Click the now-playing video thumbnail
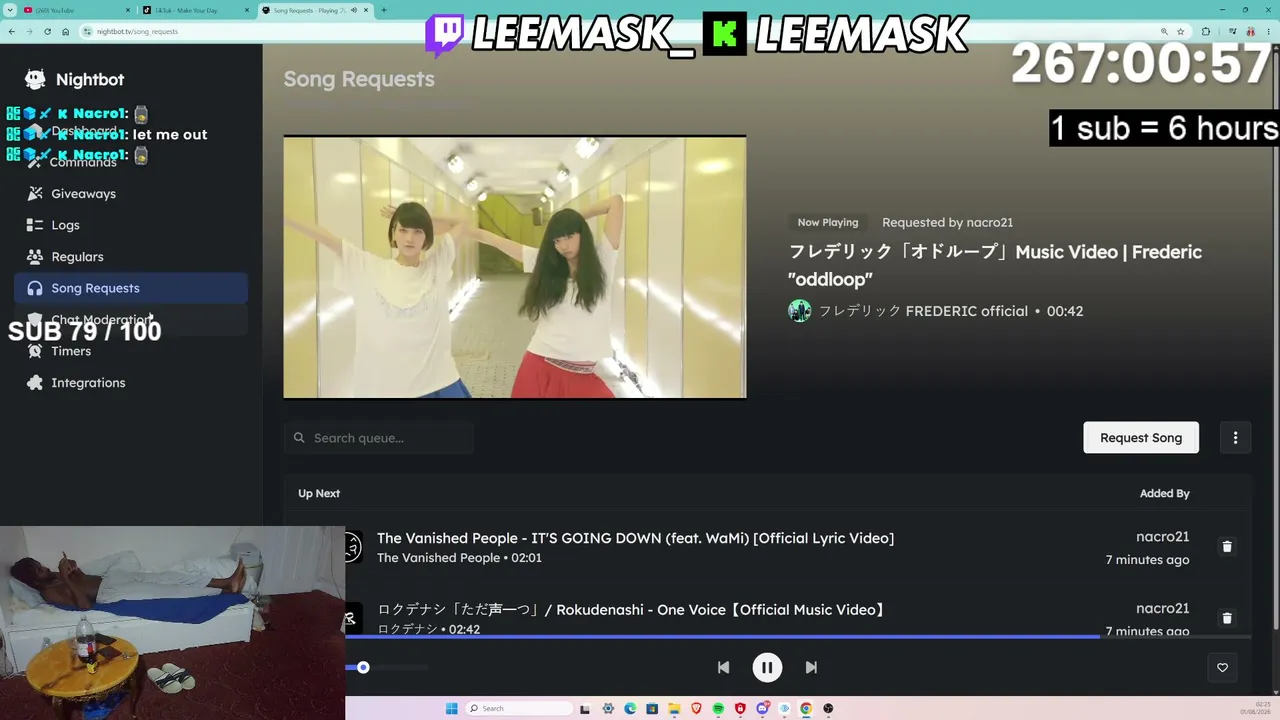This screenshot has width=1280, height=720. [515, 267]
